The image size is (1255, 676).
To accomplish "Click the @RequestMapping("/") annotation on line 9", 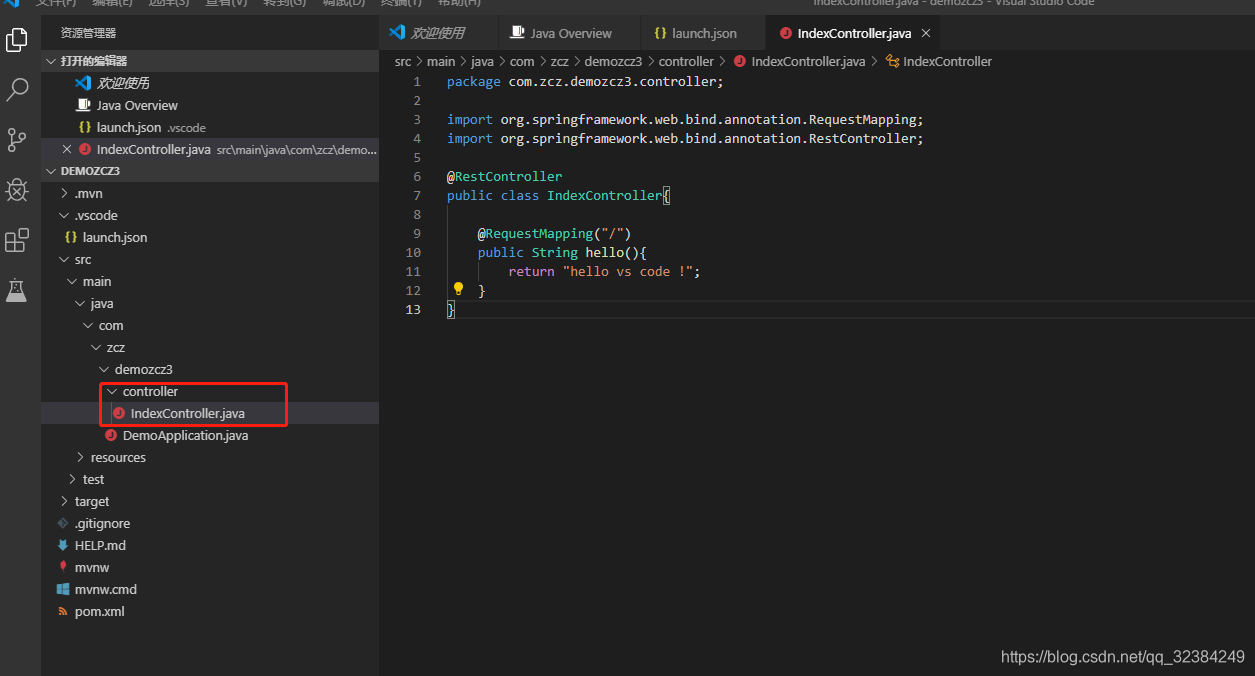I will [554, 233].
